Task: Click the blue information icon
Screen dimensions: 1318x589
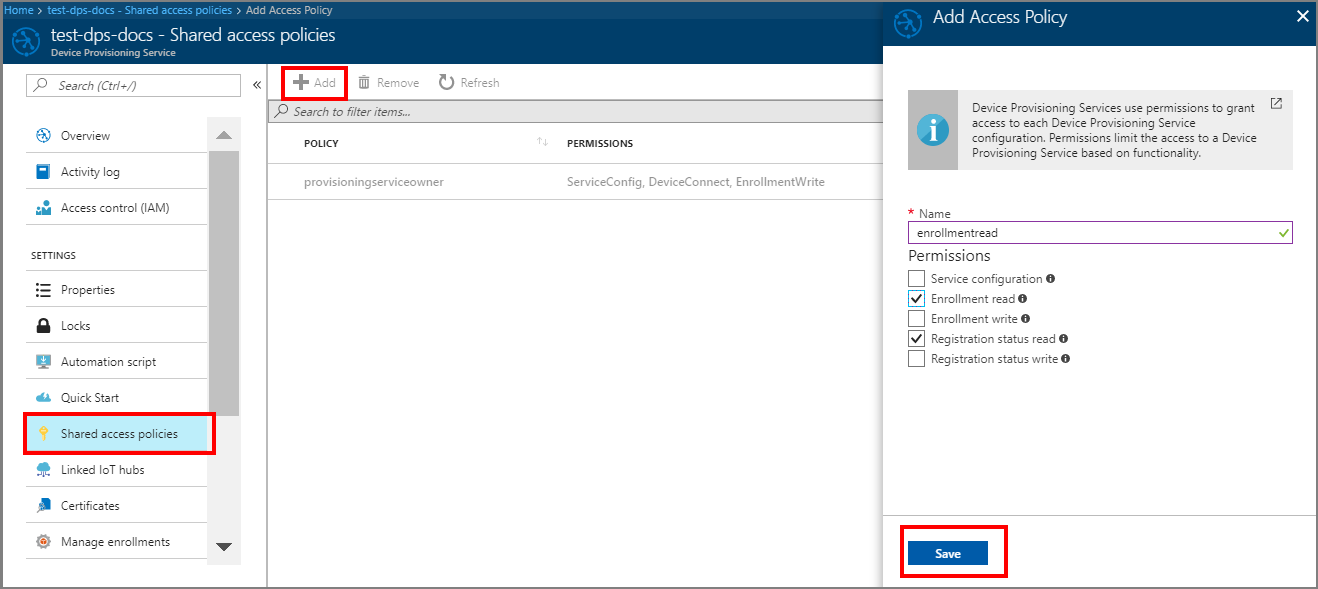Action: pos(933,130)
